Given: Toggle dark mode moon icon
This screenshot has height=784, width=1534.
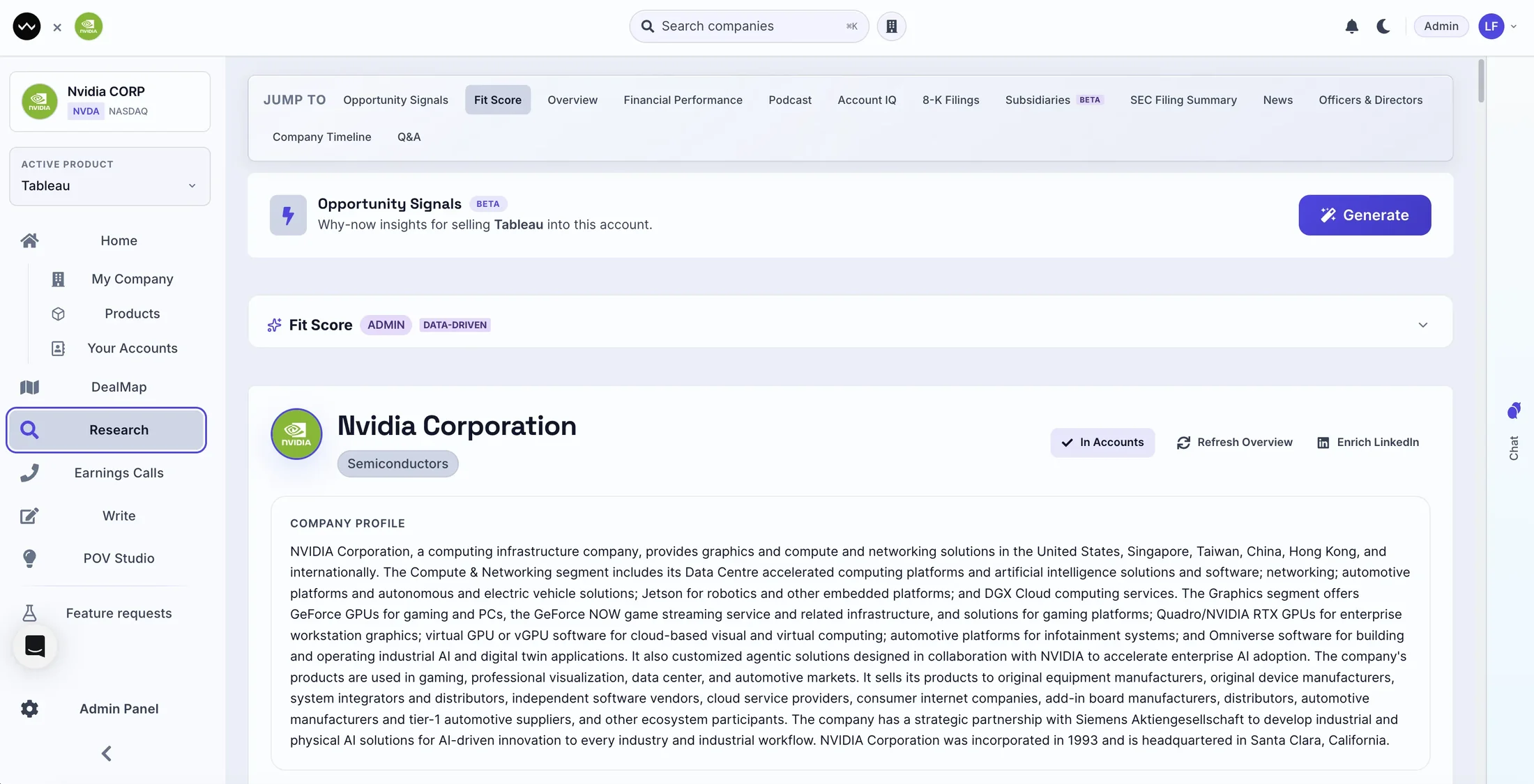Looking at the screenshot, I should coord(1383,26).
